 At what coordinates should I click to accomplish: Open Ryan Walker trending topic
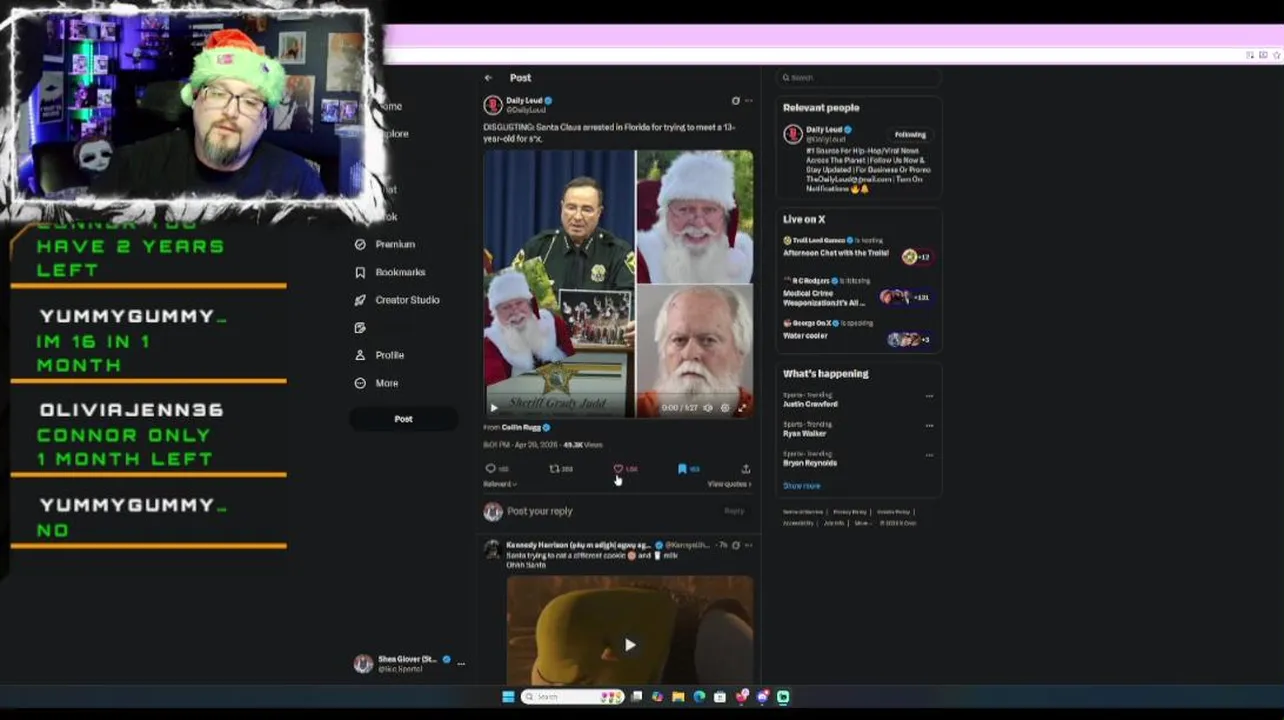point(805,434)
